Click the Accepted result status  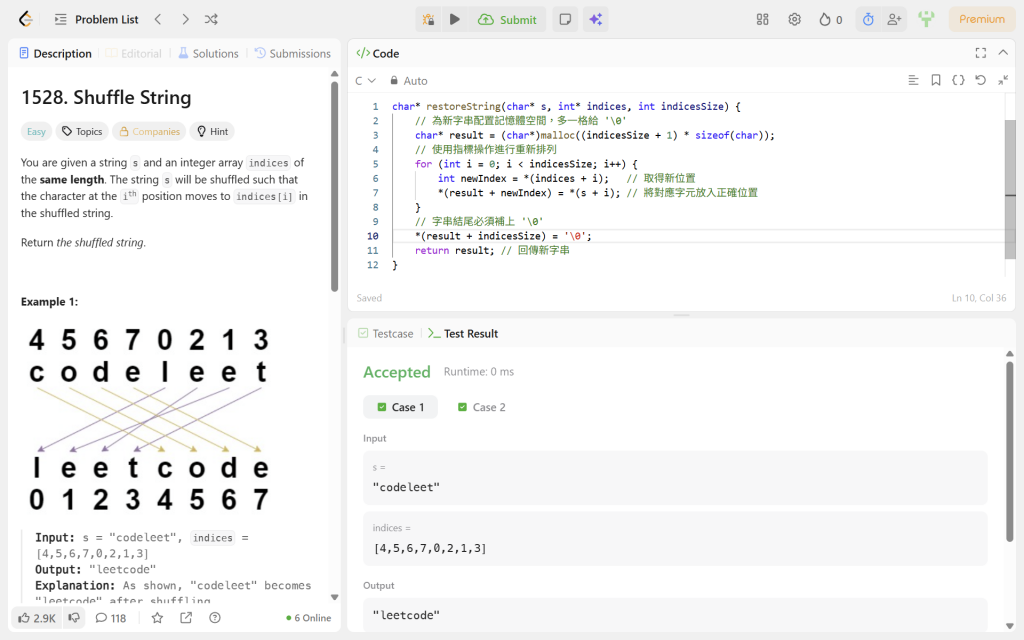[396, 372]
